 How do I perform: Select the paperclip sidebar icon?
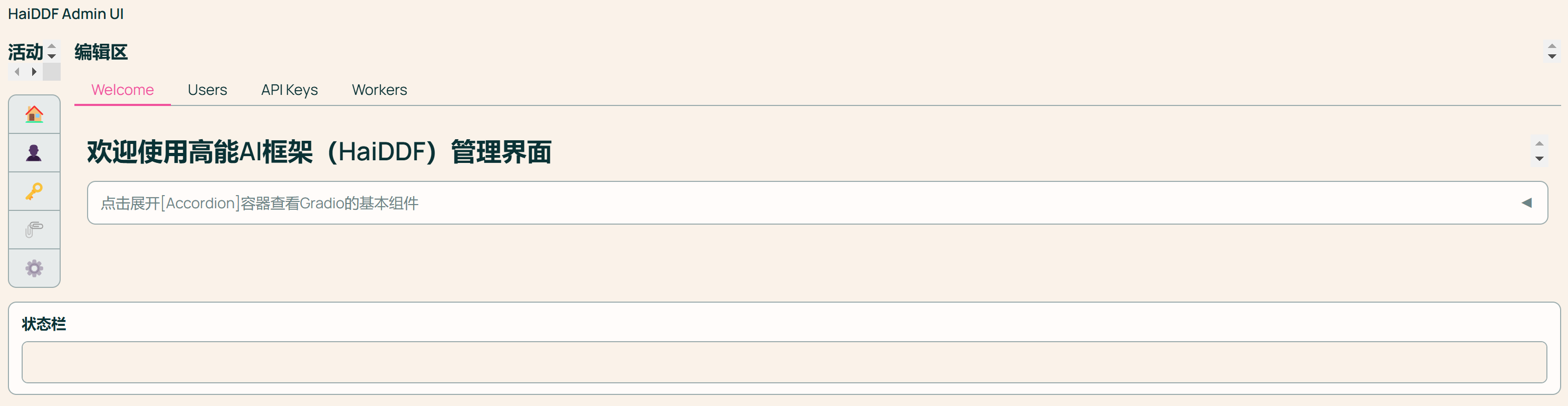click(34, 229)
